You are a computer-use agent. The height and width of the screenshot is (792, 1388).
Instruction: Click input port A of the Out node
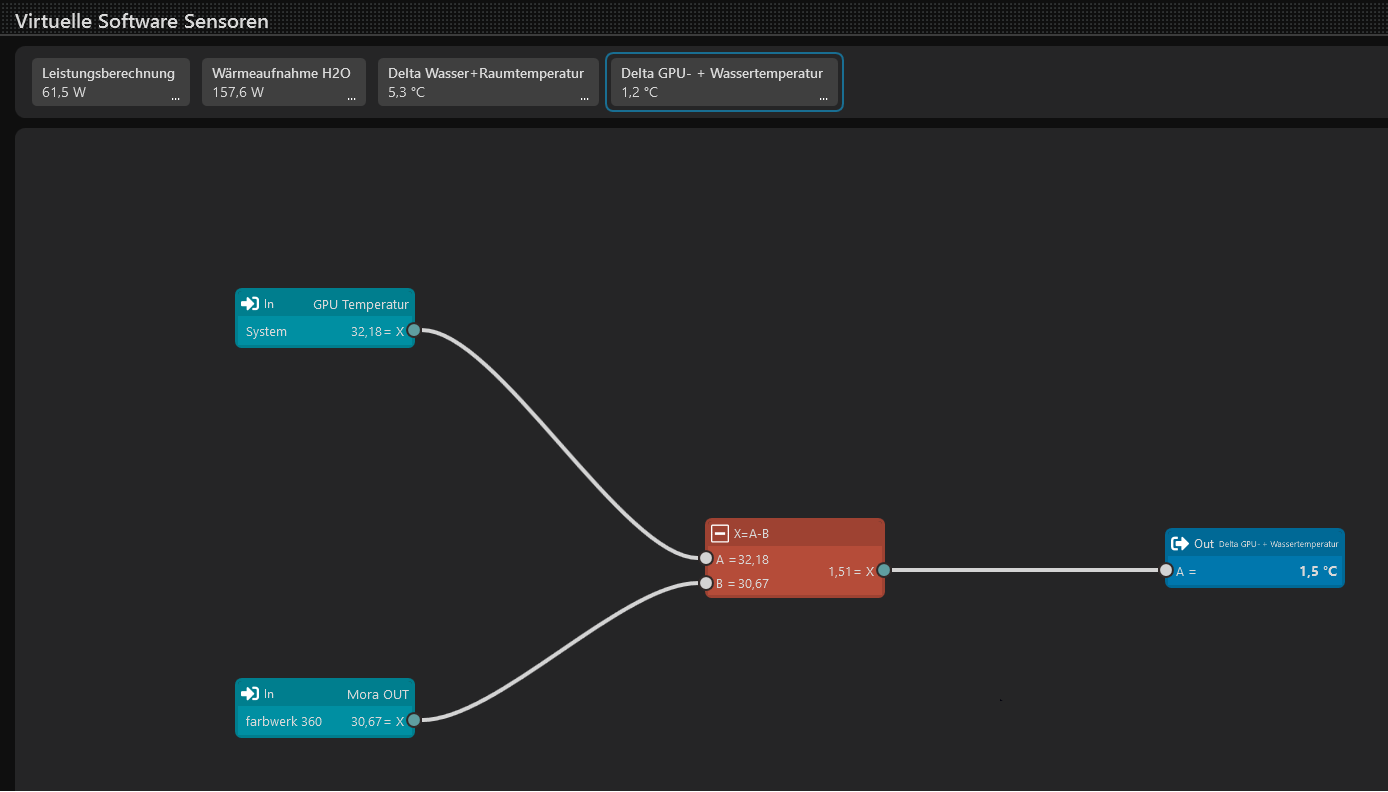point(1166,570)
